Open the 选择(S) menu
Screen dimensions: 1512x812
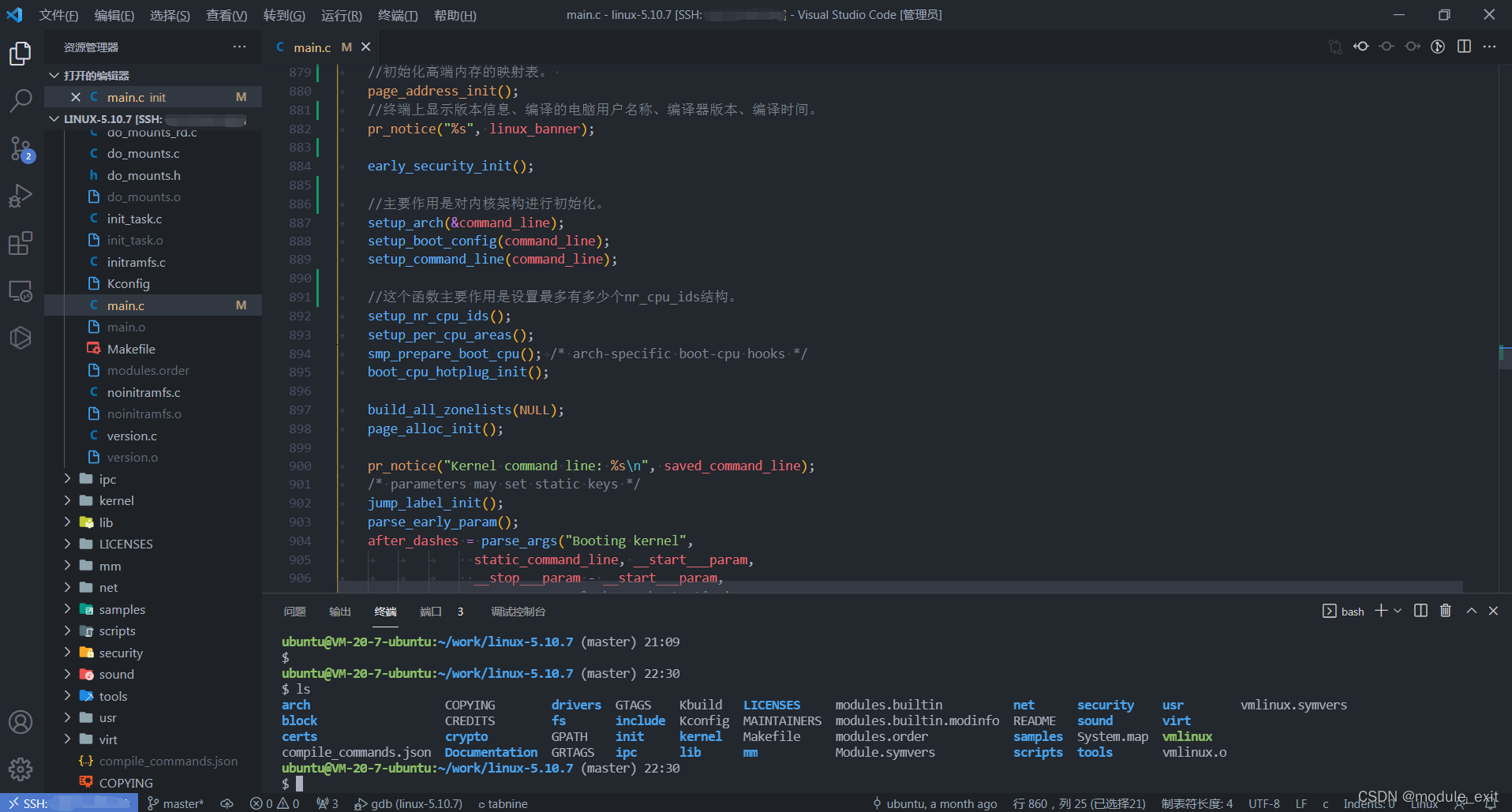click(x=170, y=15)
